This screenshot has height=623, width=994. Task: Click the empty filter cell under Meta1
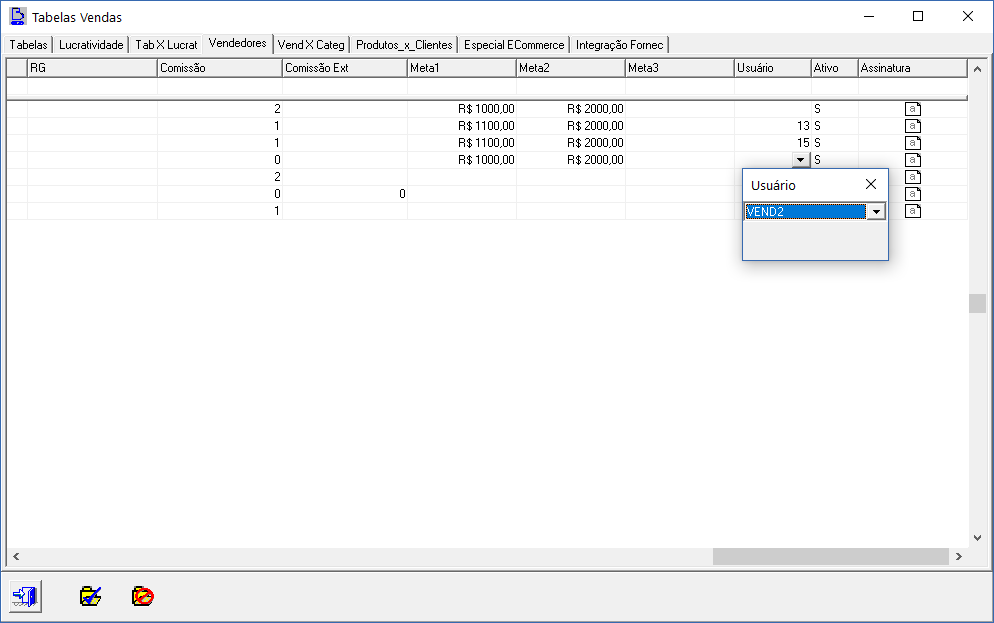462,87
